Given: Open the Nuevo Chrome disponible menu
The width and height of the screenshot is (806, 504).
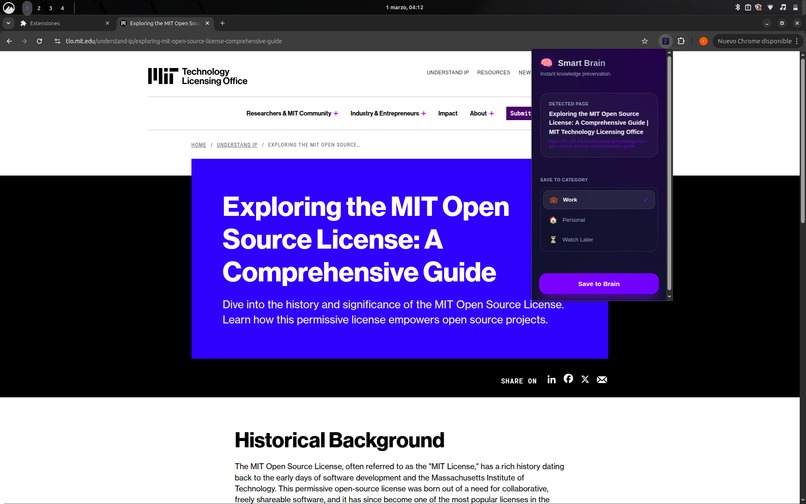Looking at the screenshot, I should [757, 41].
